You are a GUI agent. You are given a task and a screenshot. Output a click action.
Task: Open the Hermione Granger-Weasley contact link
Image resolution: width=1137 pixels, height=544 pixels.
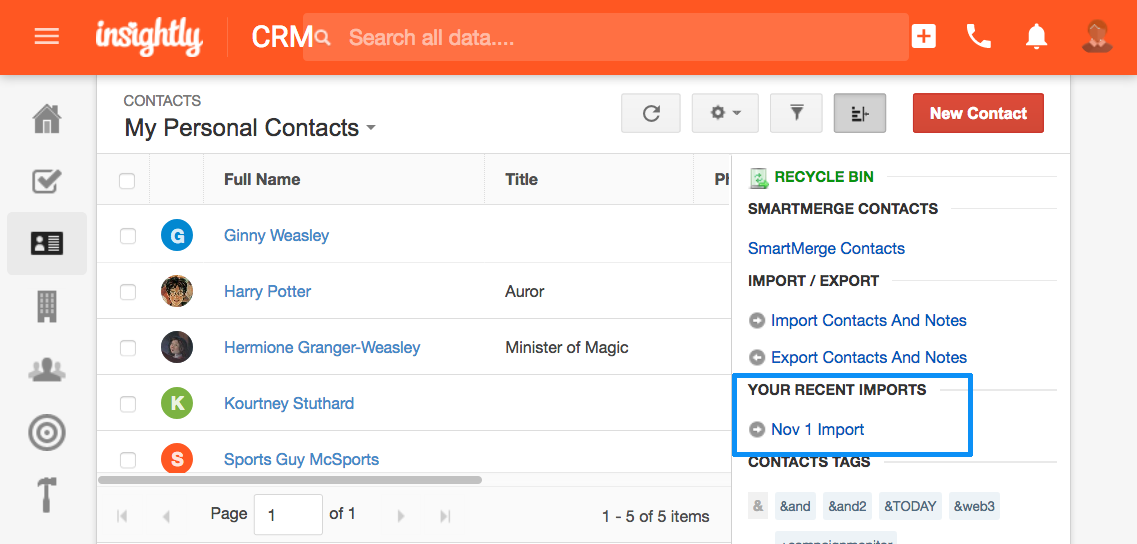(322, 348)
